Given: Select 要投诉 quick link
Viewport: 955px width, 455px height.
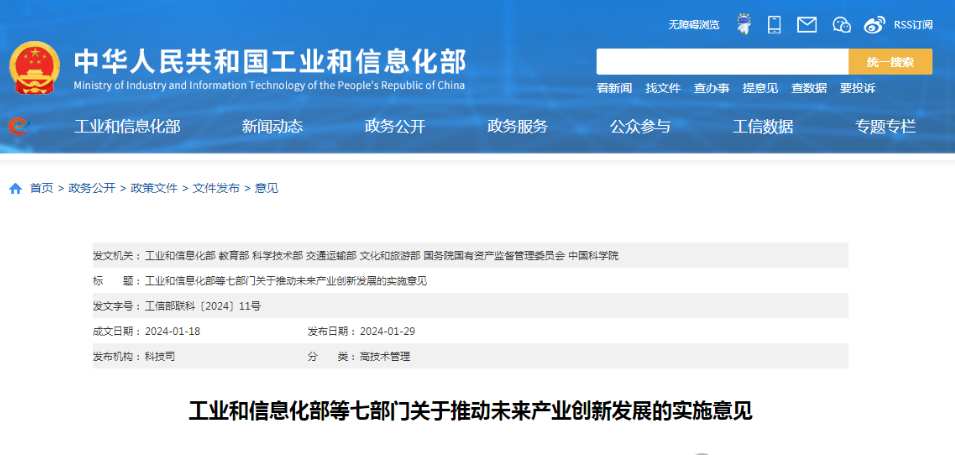Looking at the screenshot, I should pyautogui.click(x=858, y=88).
